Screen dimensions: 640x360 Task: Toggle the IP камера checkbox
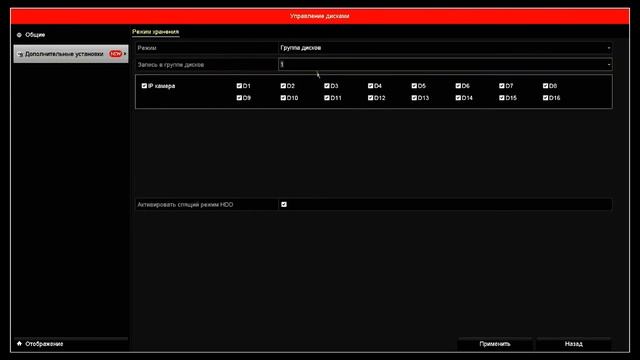(x=144, y=86)
